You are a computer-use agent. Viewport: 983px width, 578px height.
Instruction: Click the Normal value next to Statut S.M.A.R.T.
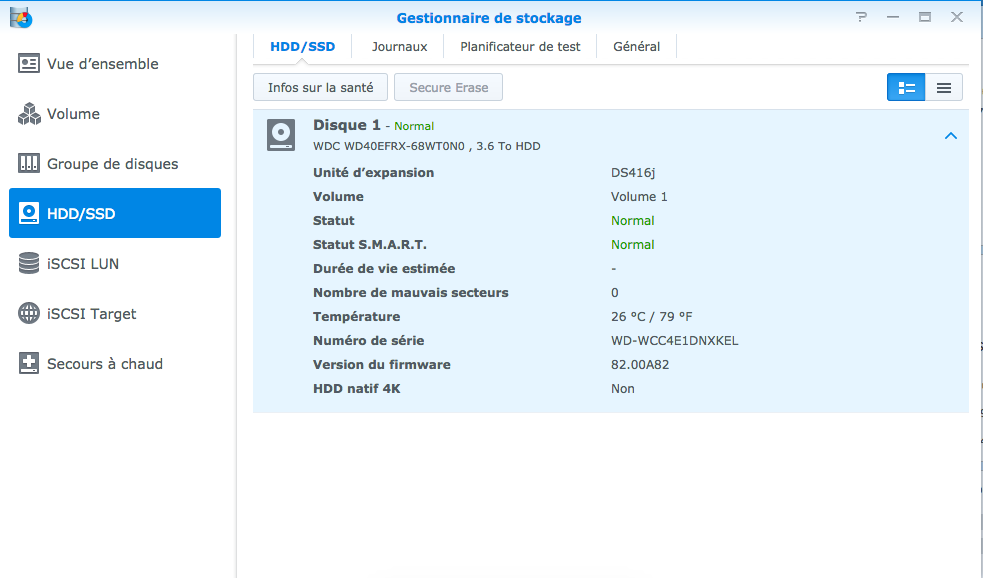click(x=633, y=244)
